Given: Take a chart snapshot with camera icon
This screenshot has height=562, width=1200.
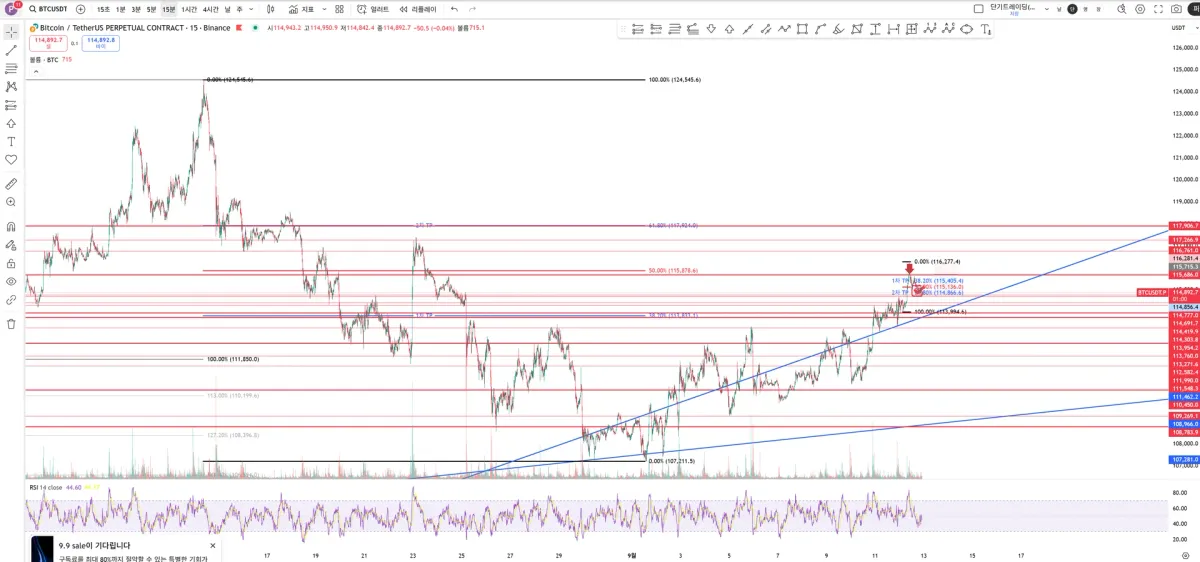Looking at the screenshot, I should point(1176,9).
